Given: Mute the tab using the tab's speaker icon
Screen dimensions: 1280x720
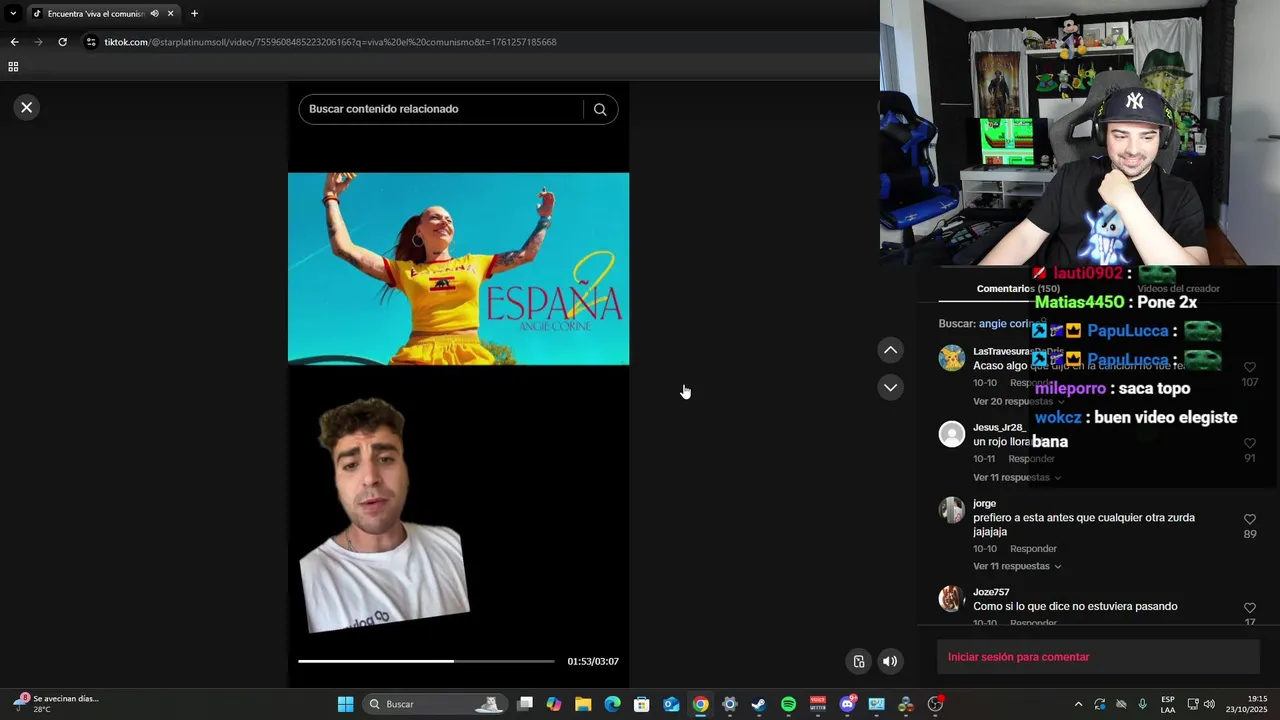Looking at the screenshot, I should pyautogui.click(x=154, y=14).
